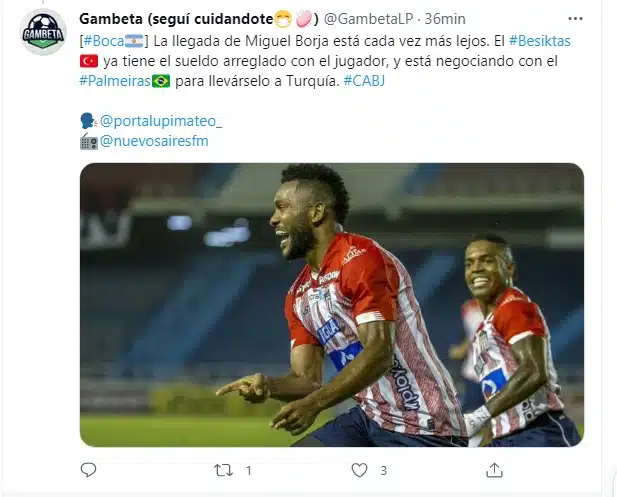Enlarge the football players photo
Viewport: 617px width, 497px height.
[x=332, y=305]
